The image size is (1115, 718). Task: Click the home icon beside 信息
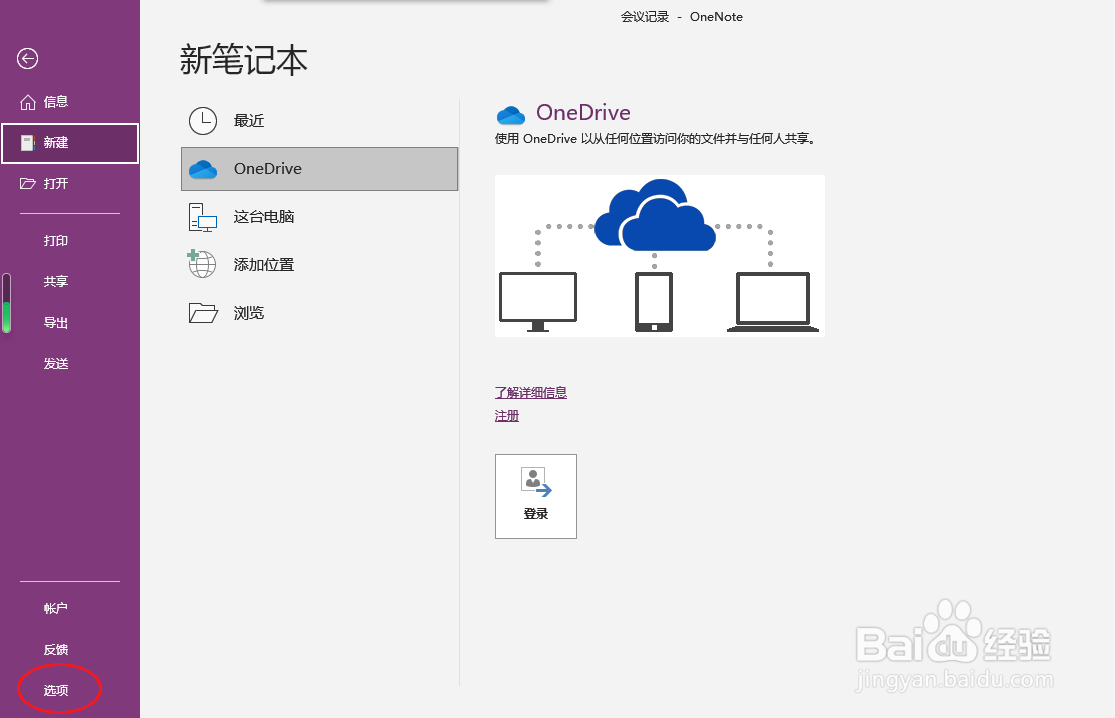click(28, 102)
